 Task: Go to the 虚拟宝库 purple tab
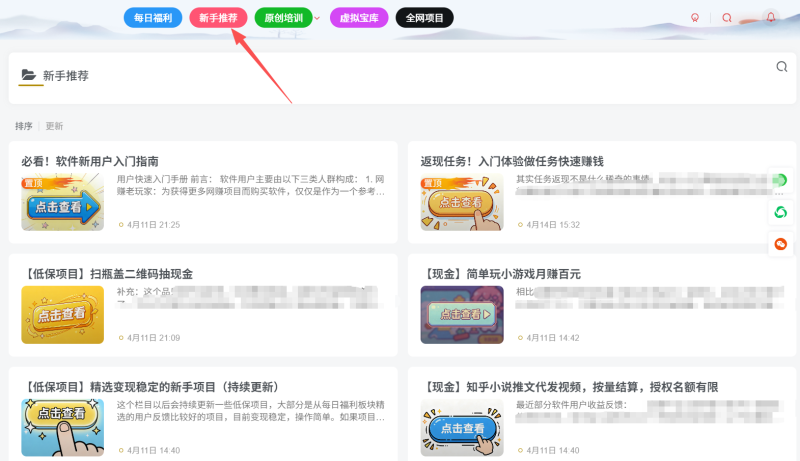(x=359, y=18)
